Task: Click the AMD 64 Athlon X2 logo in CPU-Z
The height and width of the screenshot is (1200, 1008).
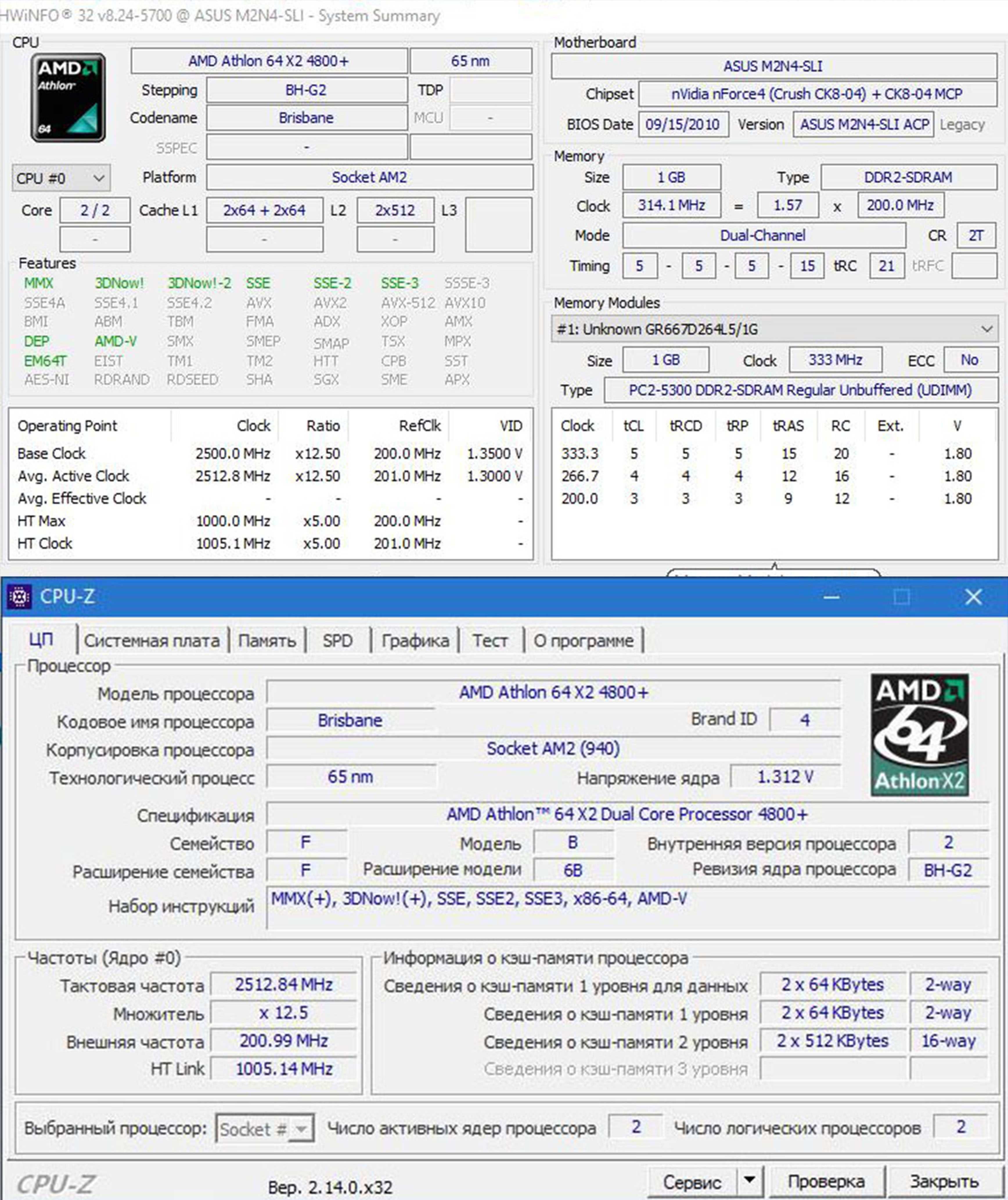Action: (919, 735)
